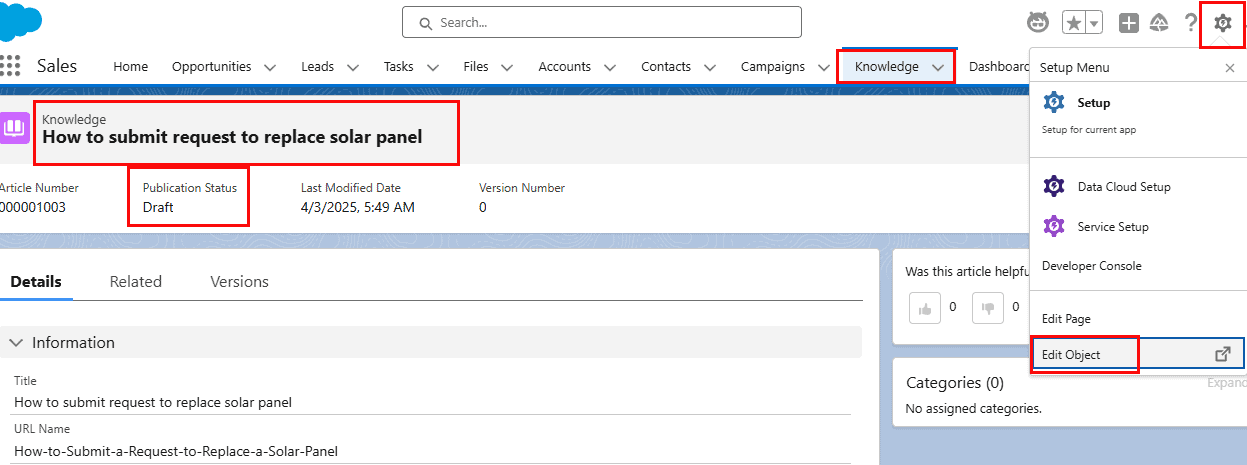The width and height of the screenshot is (1247, 465).
Task: Expand the Files tab chevron
Action: pos(507,67)
